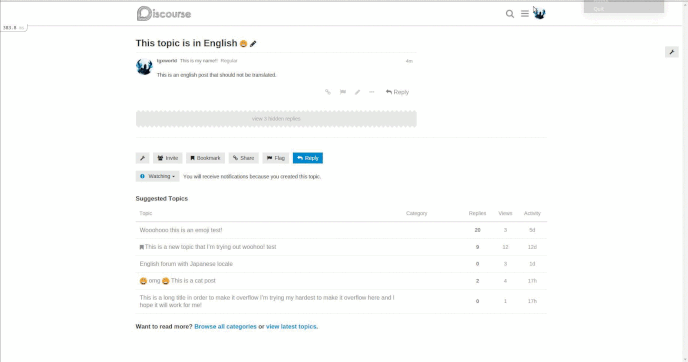Open the hamburger menu icon
This screenshot has width=688, height=362.
tap(524, 14)
